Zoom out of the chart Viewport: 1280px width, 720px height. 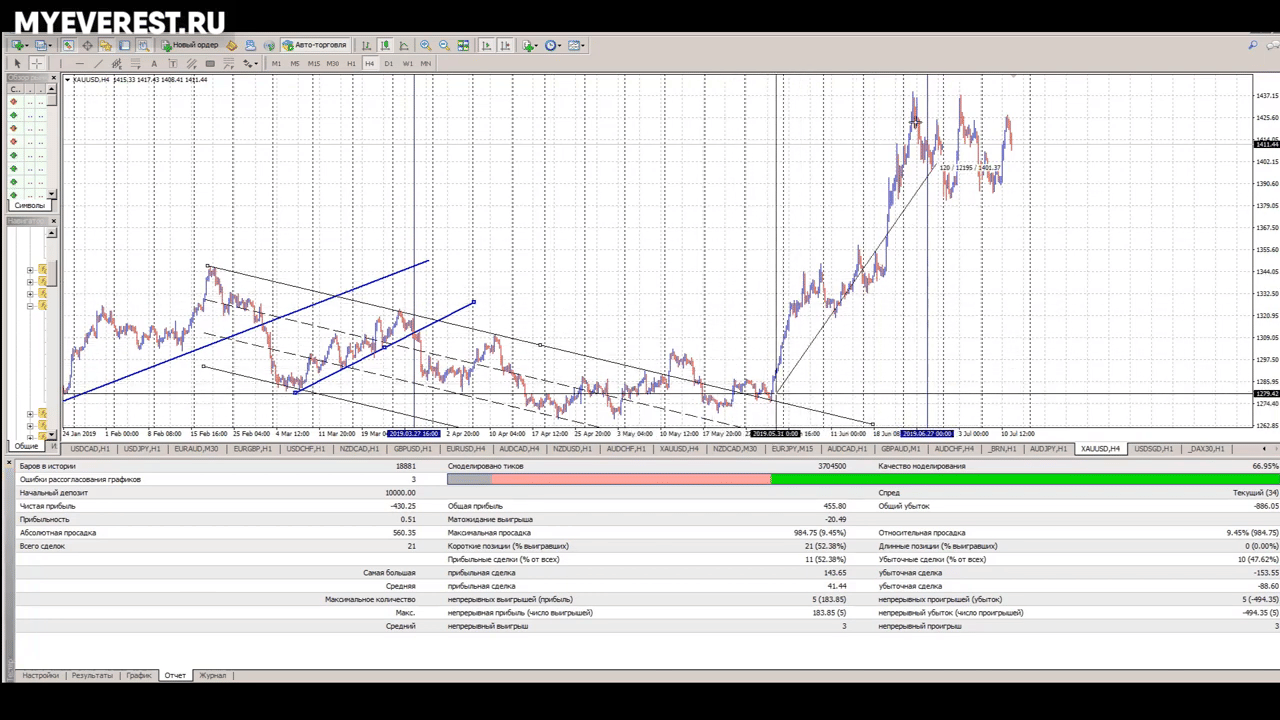(444, 45)
